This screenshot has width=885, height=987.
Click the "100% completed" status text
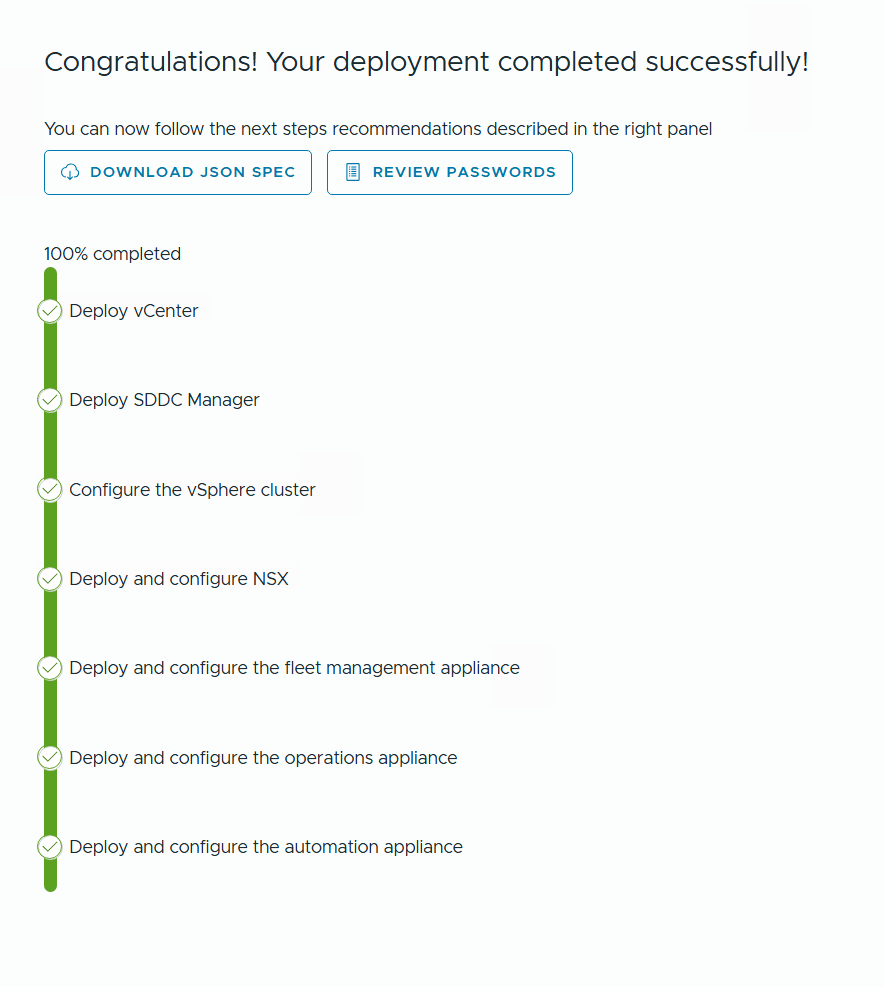pos(112,254)
